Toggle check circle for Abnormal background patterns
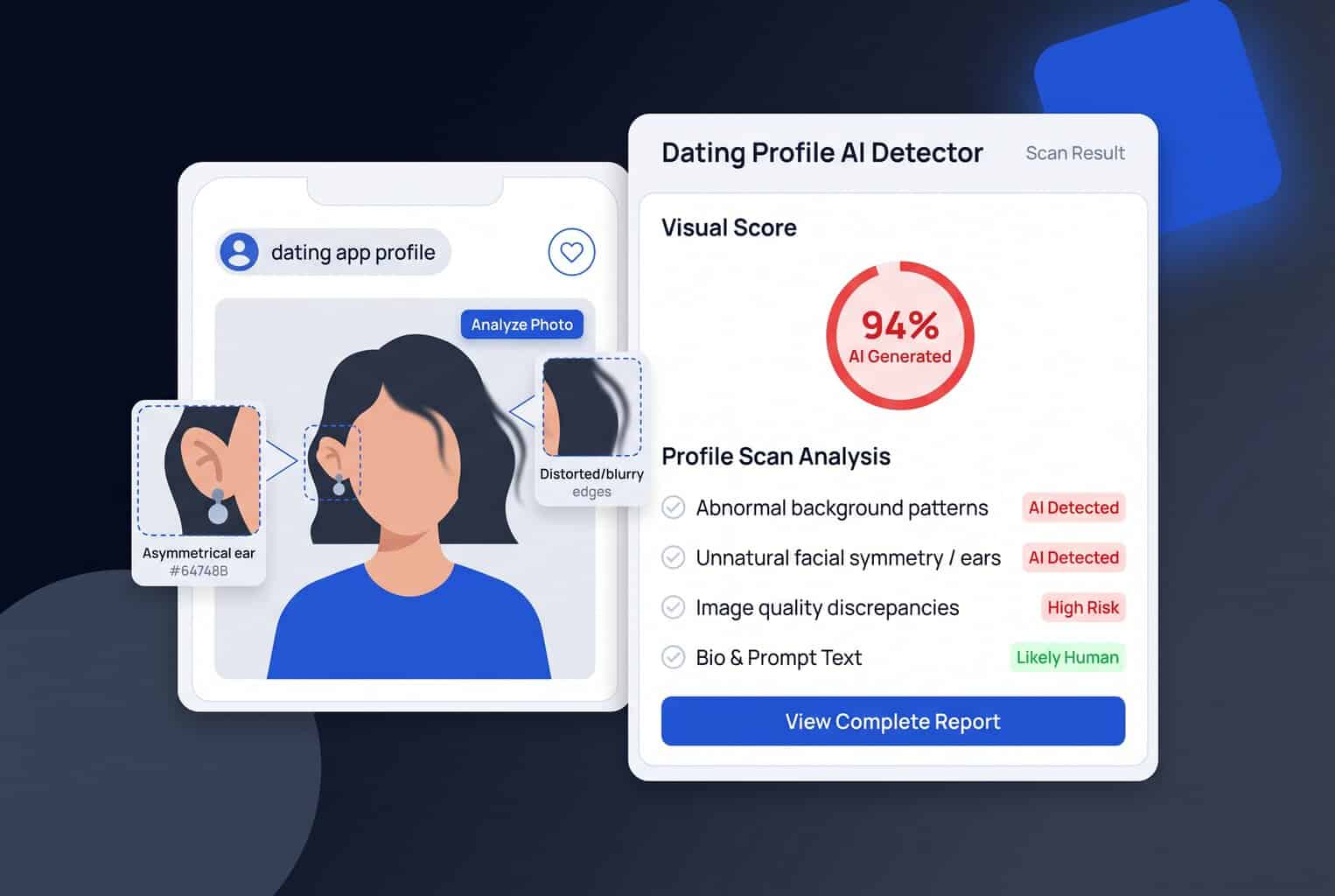Screen dimensions: 1335x896 (673, 507)
